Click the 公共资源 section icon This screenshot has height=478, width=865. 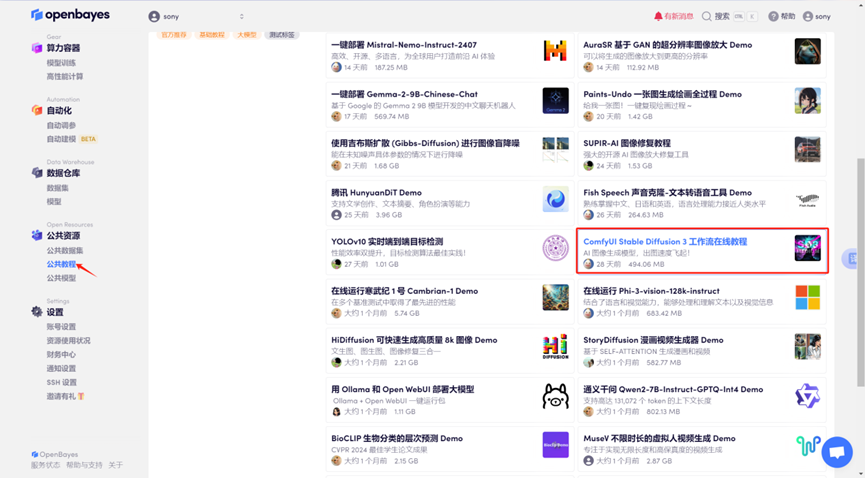tap(37, 235)
